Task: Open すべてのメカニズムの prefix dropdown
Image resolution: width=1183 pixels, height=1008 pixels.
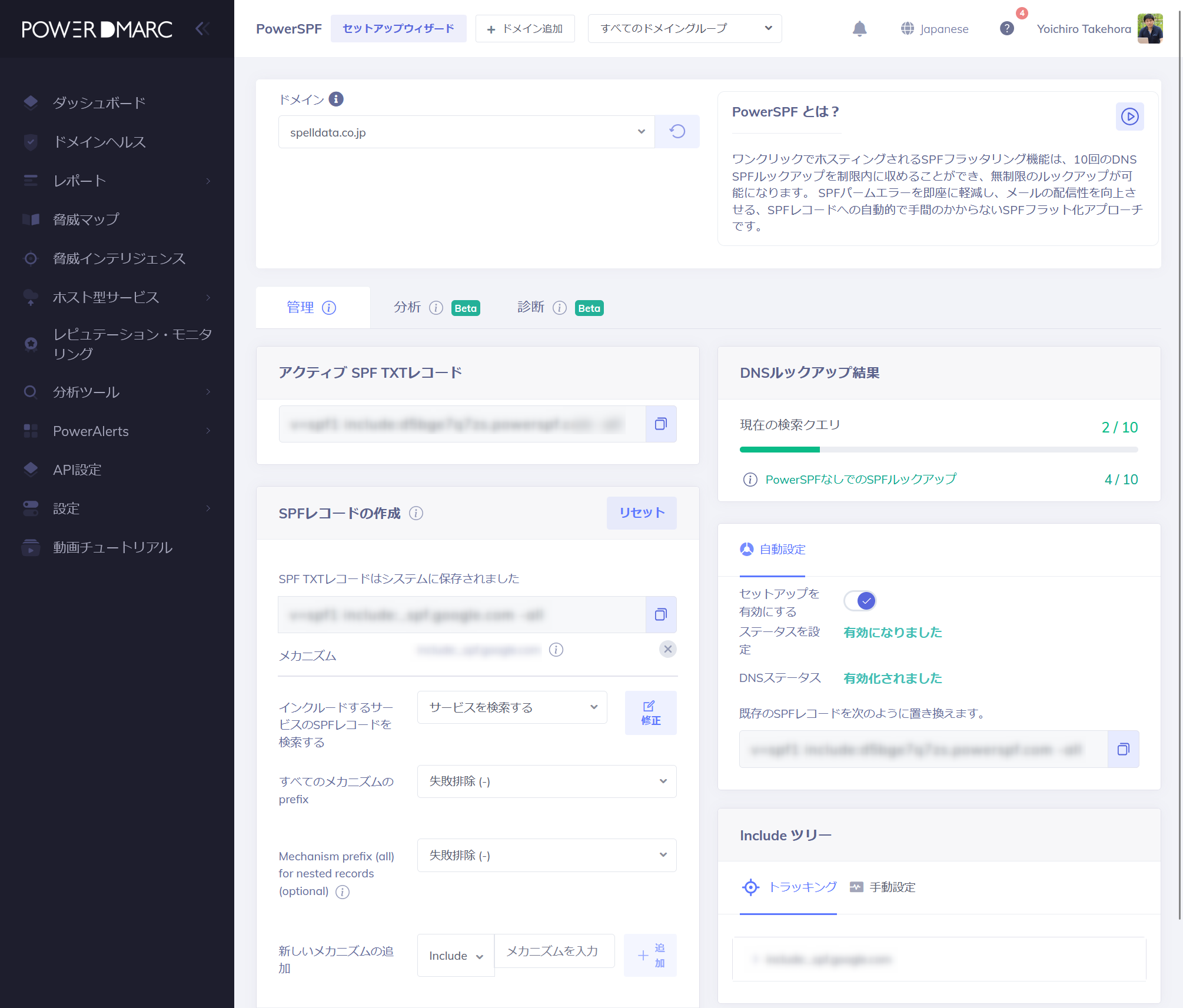Action: (547, 781)
